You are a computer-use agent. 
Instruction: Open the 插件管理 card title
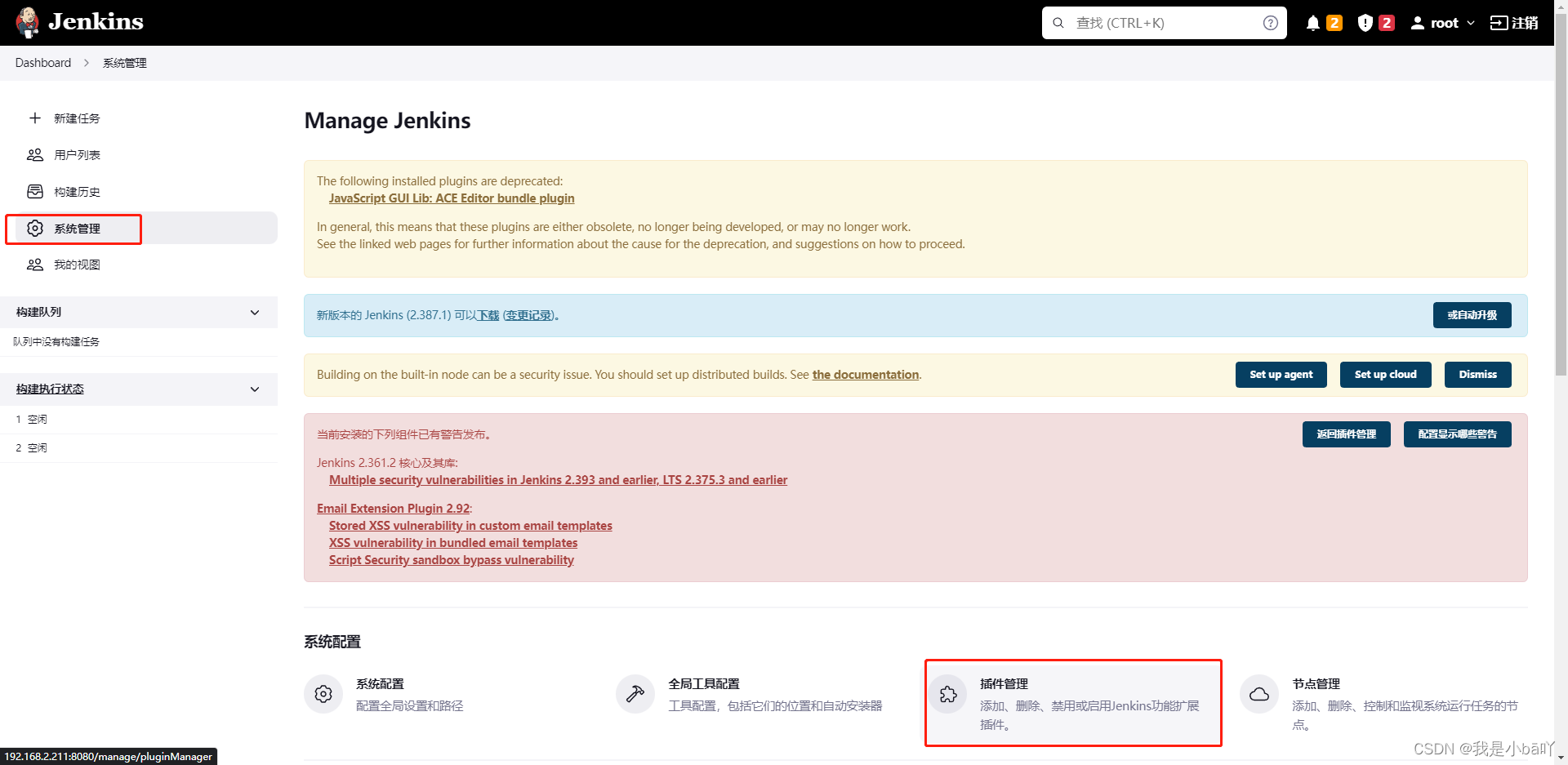click(1004, 684)
